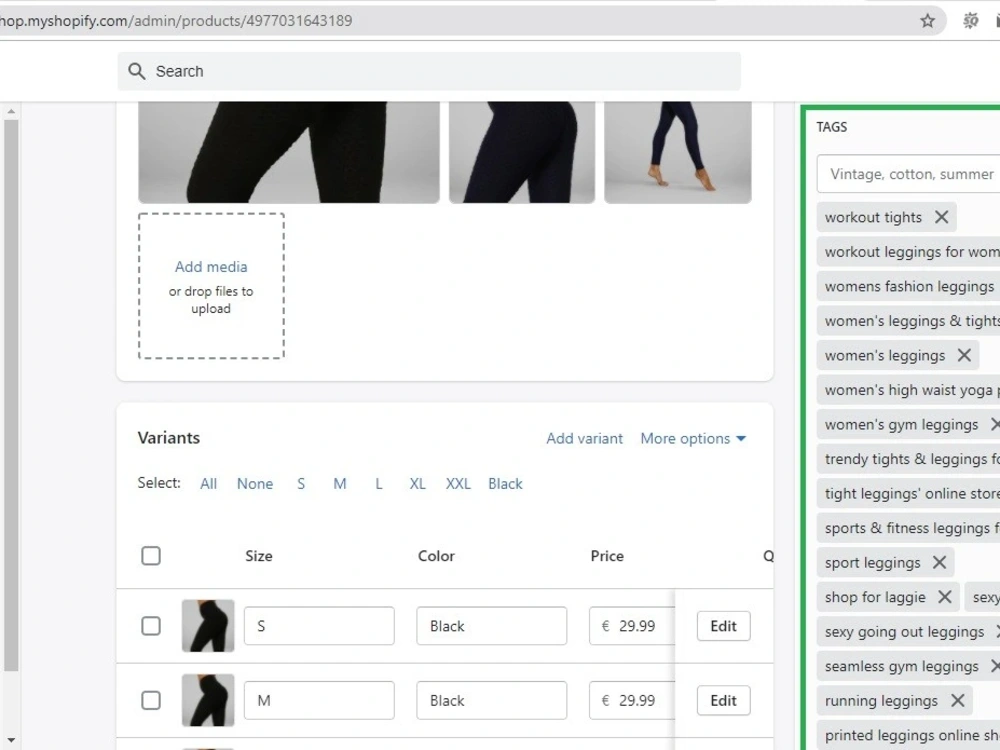
Task: Click the M size field
Action: 319,700
